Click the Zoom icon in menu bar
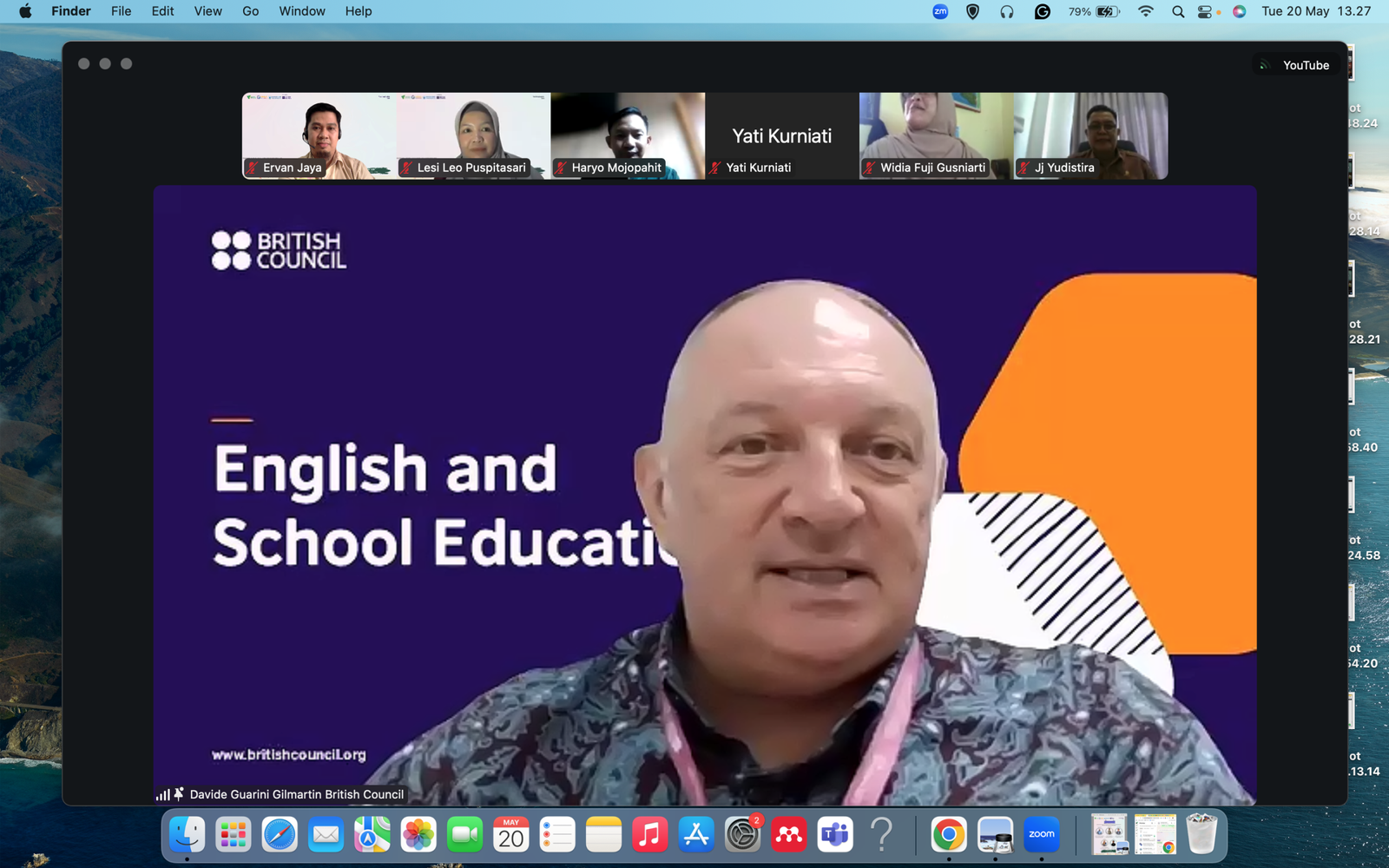1389x868 pixels. pos(940,11)
